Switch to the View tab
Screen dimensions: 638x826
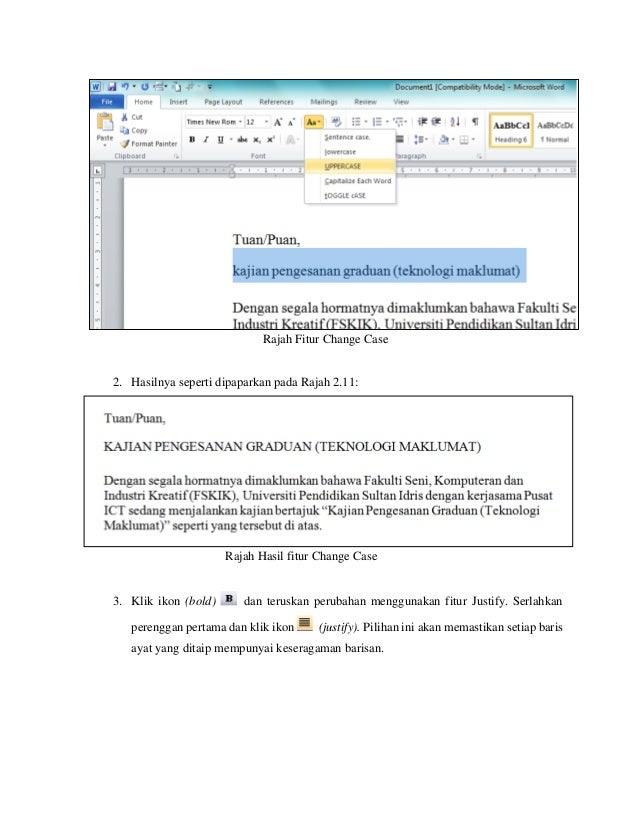[401, 102]
